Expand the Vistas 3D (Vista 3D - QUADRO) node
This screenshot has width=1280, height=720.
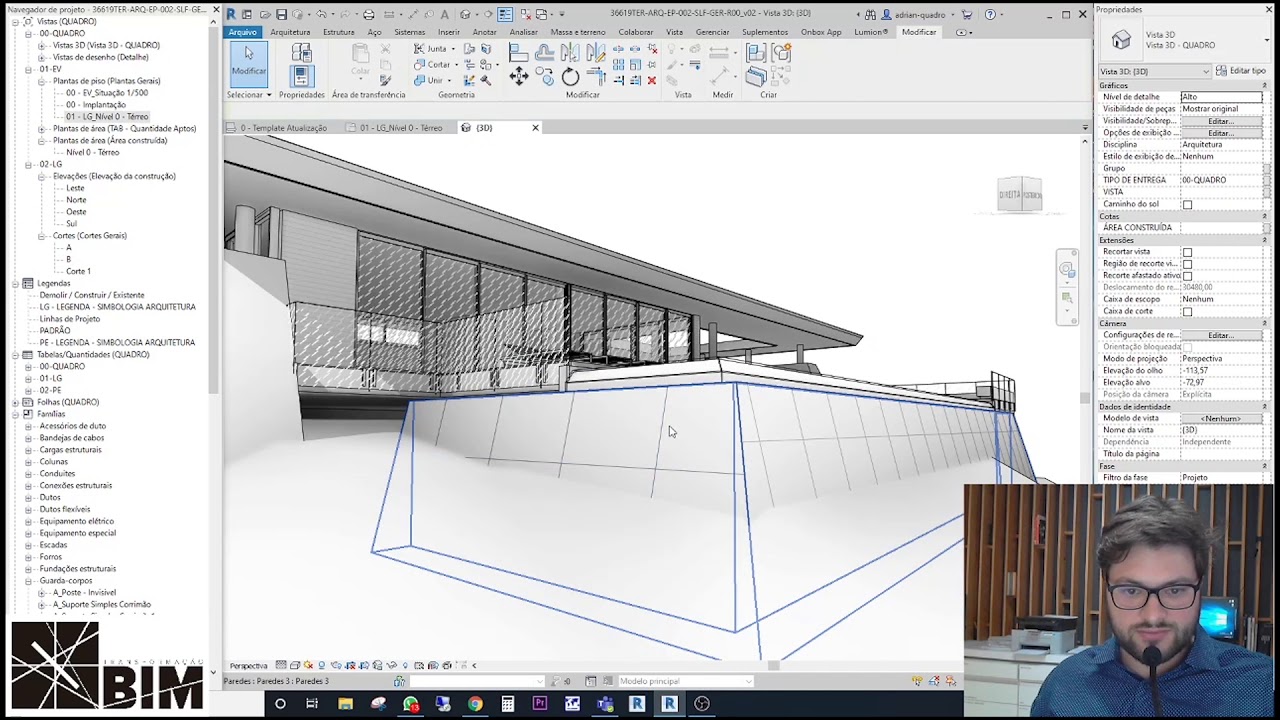[x=41, y=45]
